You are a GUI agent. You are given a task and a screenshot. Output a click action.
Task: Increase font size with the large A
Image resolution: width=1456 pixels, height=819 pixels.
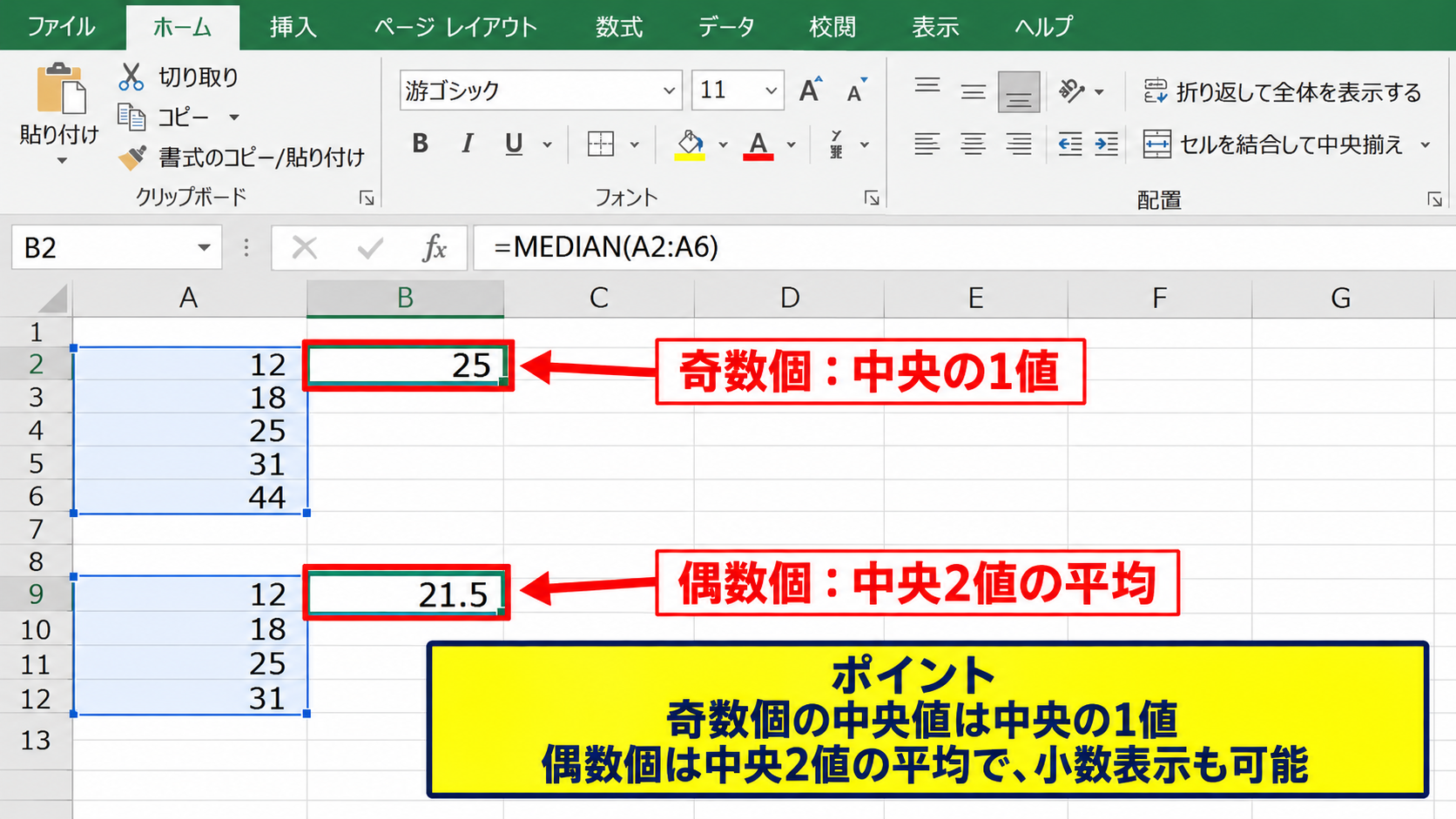(x=810, y=90)
